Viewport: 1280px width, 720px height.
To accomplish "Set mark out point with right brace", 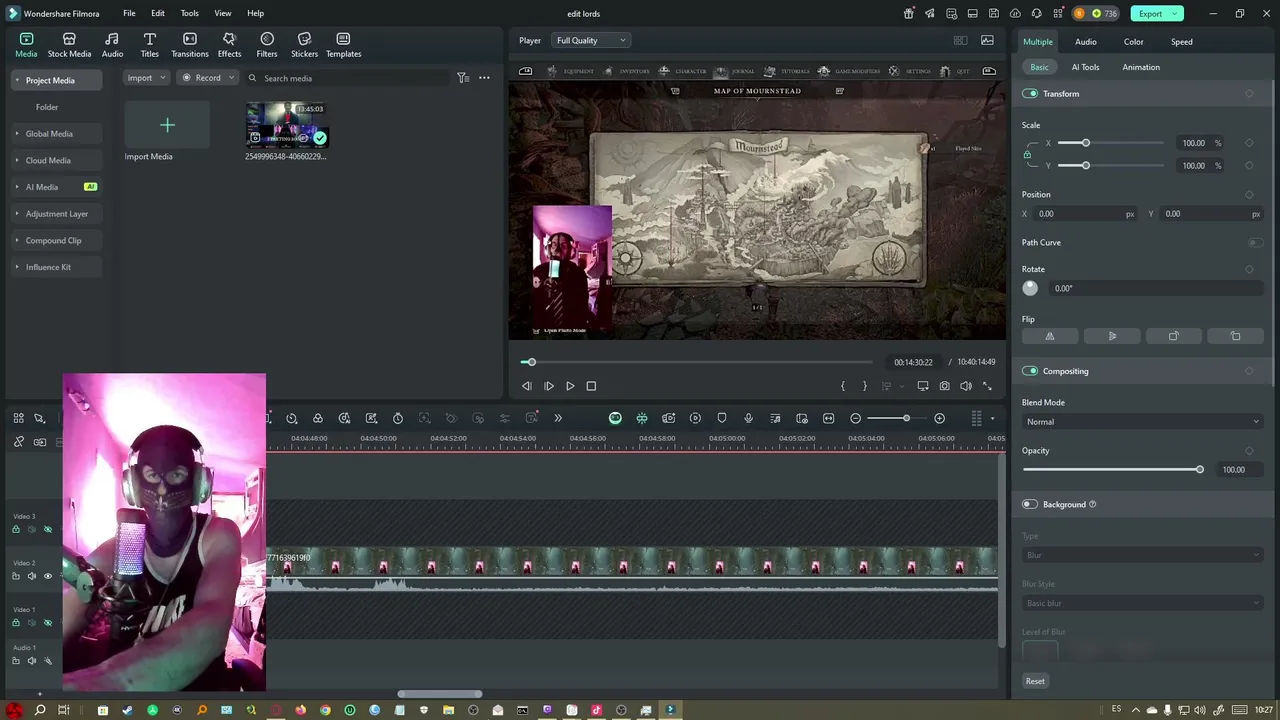I will [x=865, y=386].
